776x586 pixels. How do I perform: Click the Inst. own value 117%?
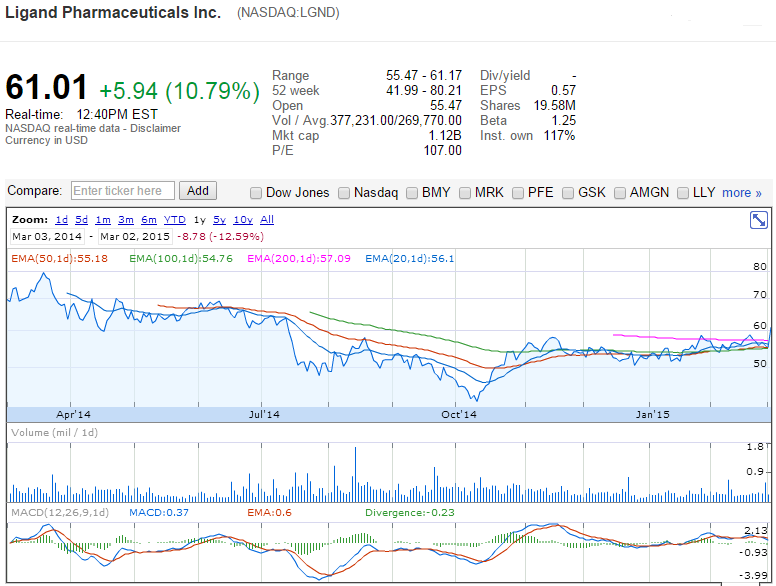[x=559, y=136]
